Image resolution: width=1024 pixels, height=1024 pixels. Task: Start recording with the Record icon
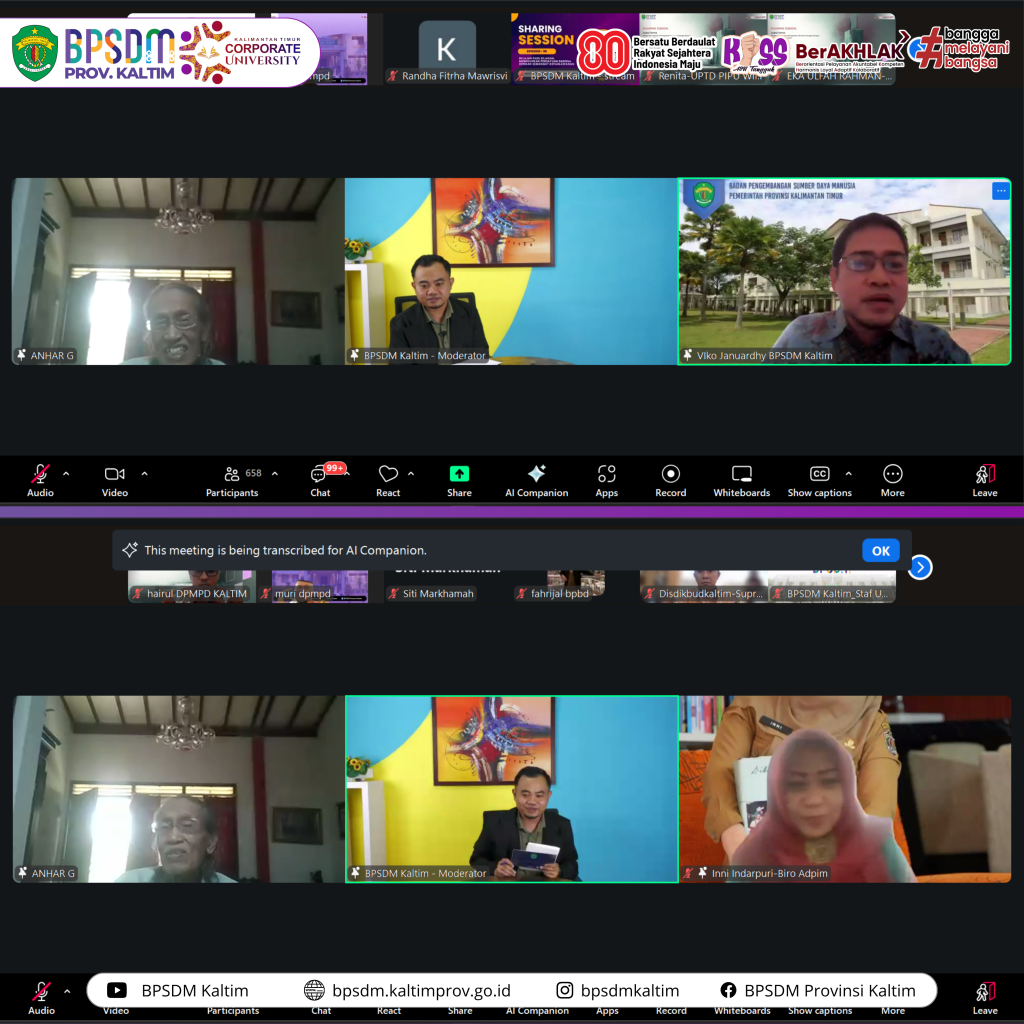(x=670, y=475)
